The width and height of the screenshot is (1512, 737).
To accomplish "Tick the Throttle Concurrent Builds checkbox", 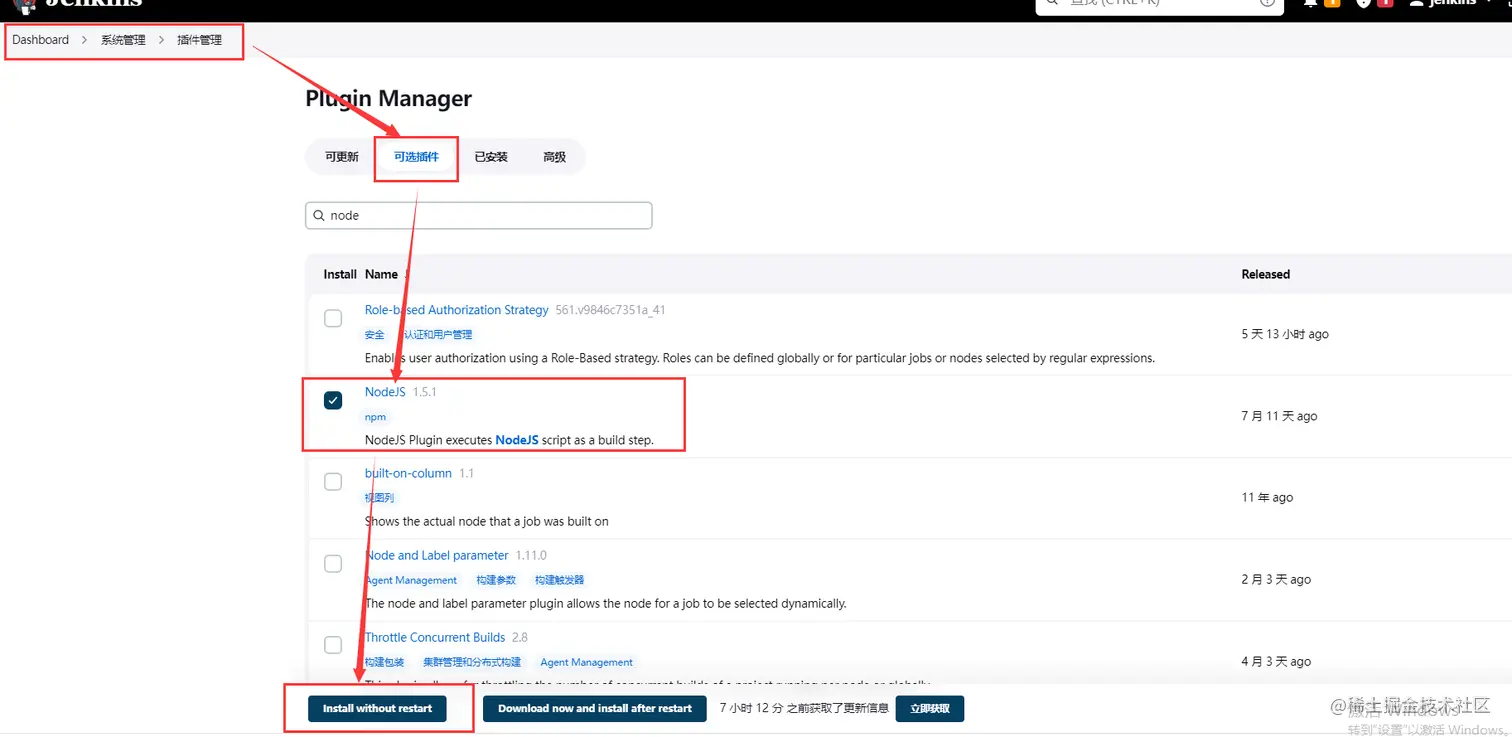I will (x=333, y=645).
